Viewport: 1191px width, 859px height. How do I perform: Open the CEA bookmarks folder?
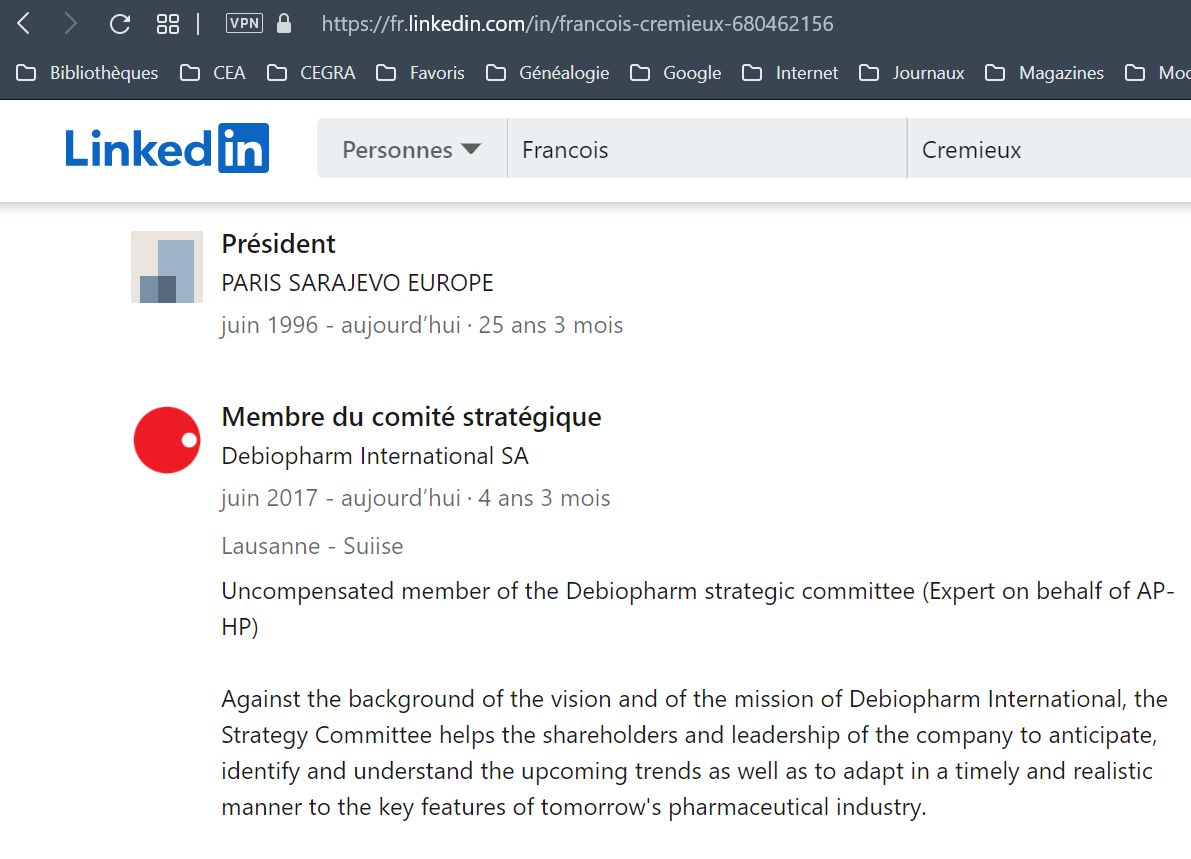(213, 73)
